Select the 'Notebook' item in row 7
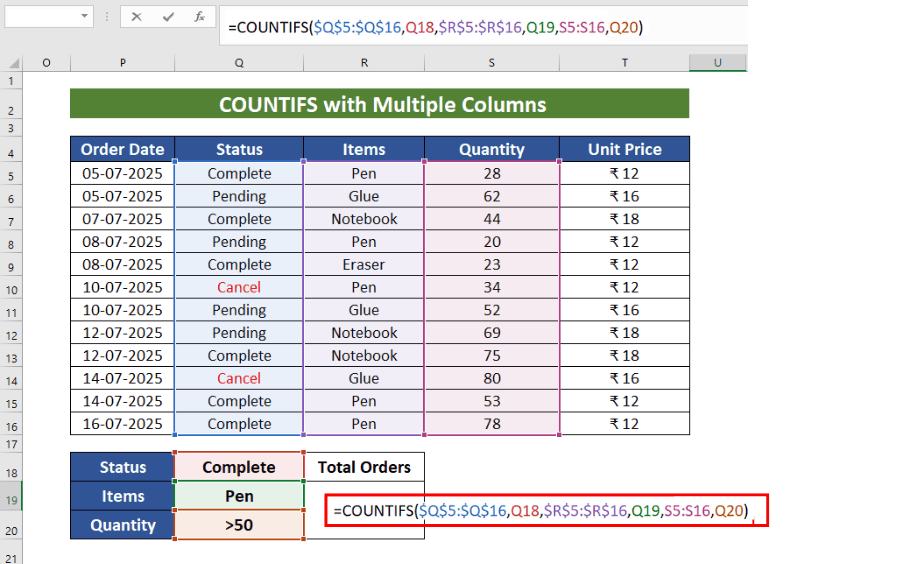This screenshot has width=902, height=564. coord(364,219)
